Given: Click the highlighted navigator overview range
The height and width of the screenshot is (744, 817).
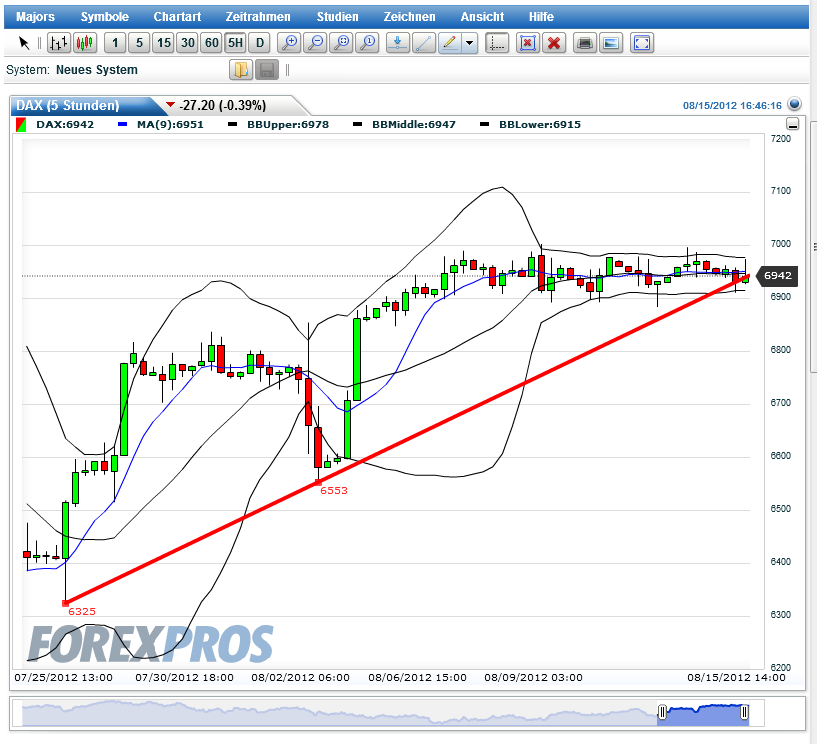Looking at the screenshot, I should coord(703,715).
